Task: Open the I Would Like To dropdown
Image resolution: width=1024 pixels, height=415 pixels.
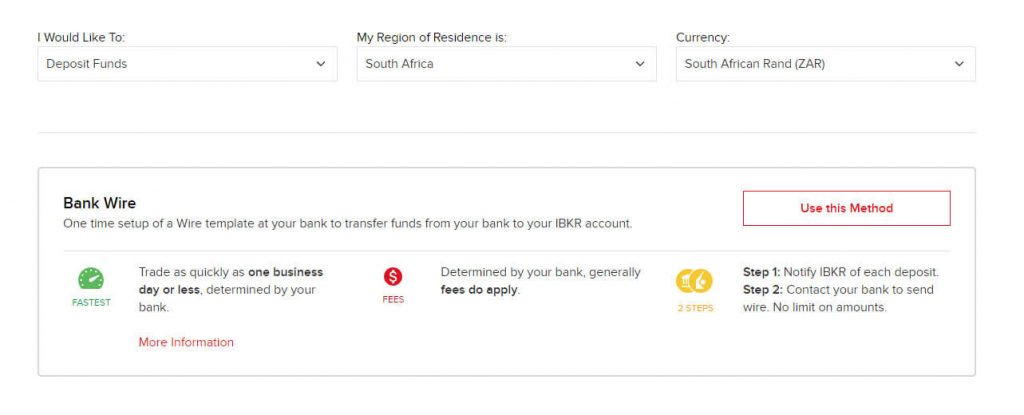Action: coord(187,64)
